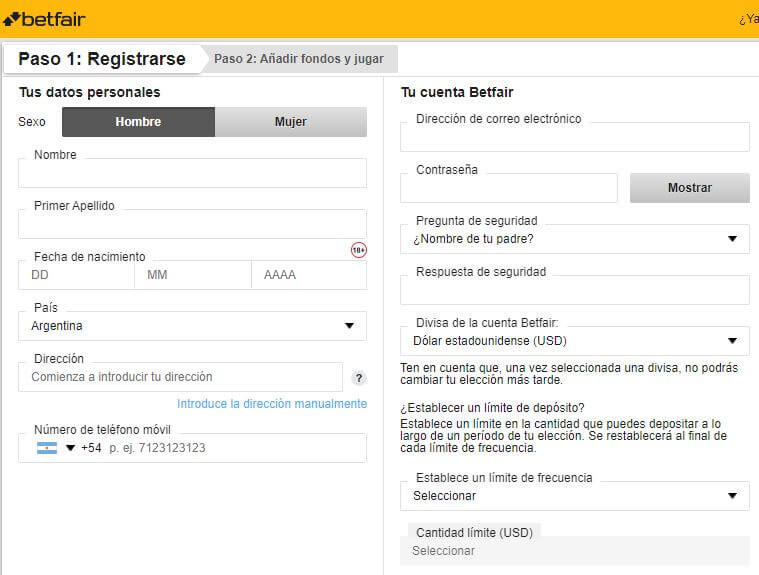Open the Divisa de la cuenta dropdown
The height and width of the screenshot is (575, 759).
pos(575,341)
